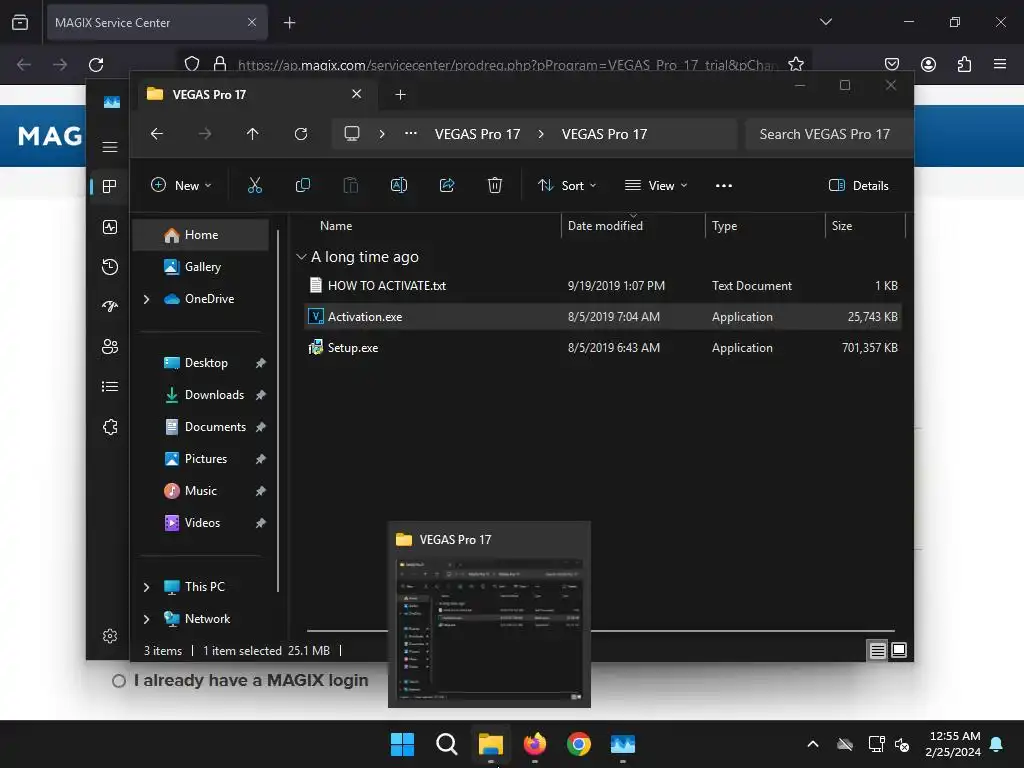Open the See more three-dots menu in the Explorer toolbar
Viewport: 1024px width, 768px height.
(x=724, y=185)
